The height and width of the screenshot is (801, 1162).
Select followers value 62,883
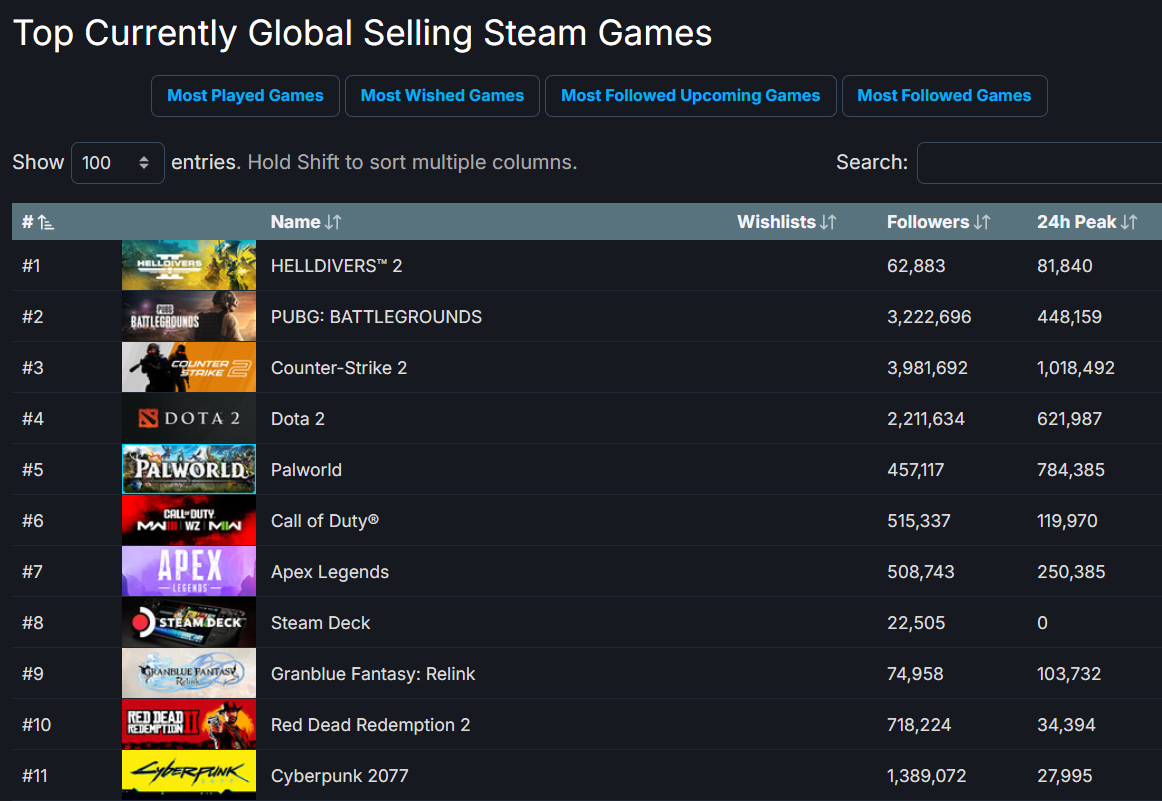pos(916,266)
